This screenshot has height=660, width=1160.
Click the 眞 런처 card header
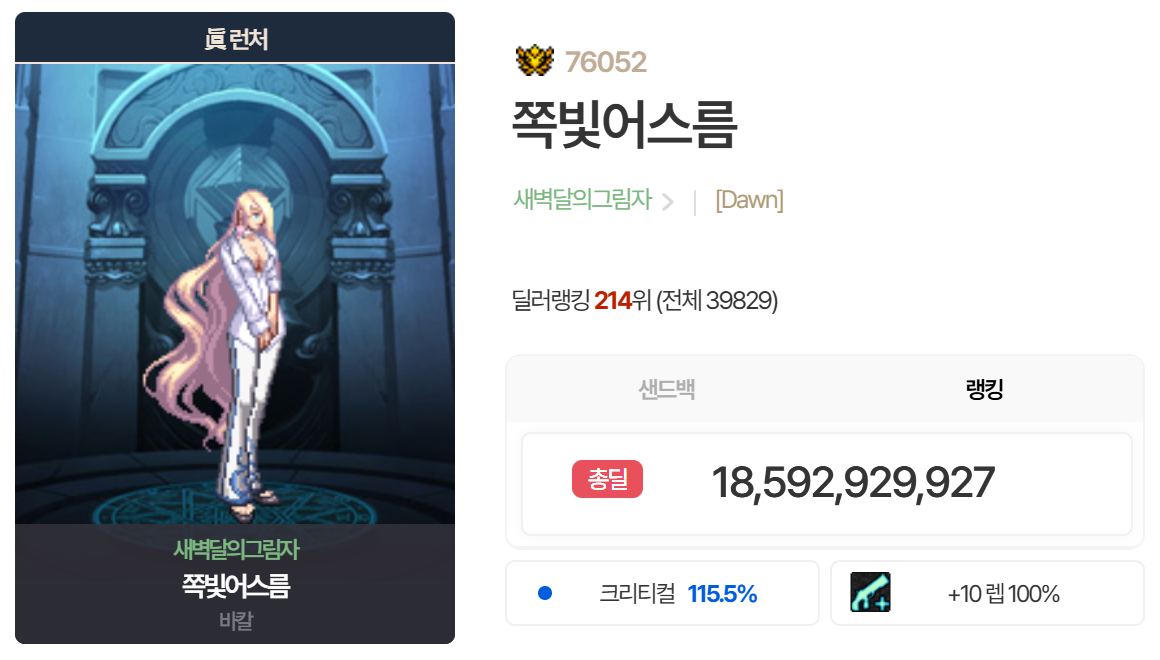235,38
